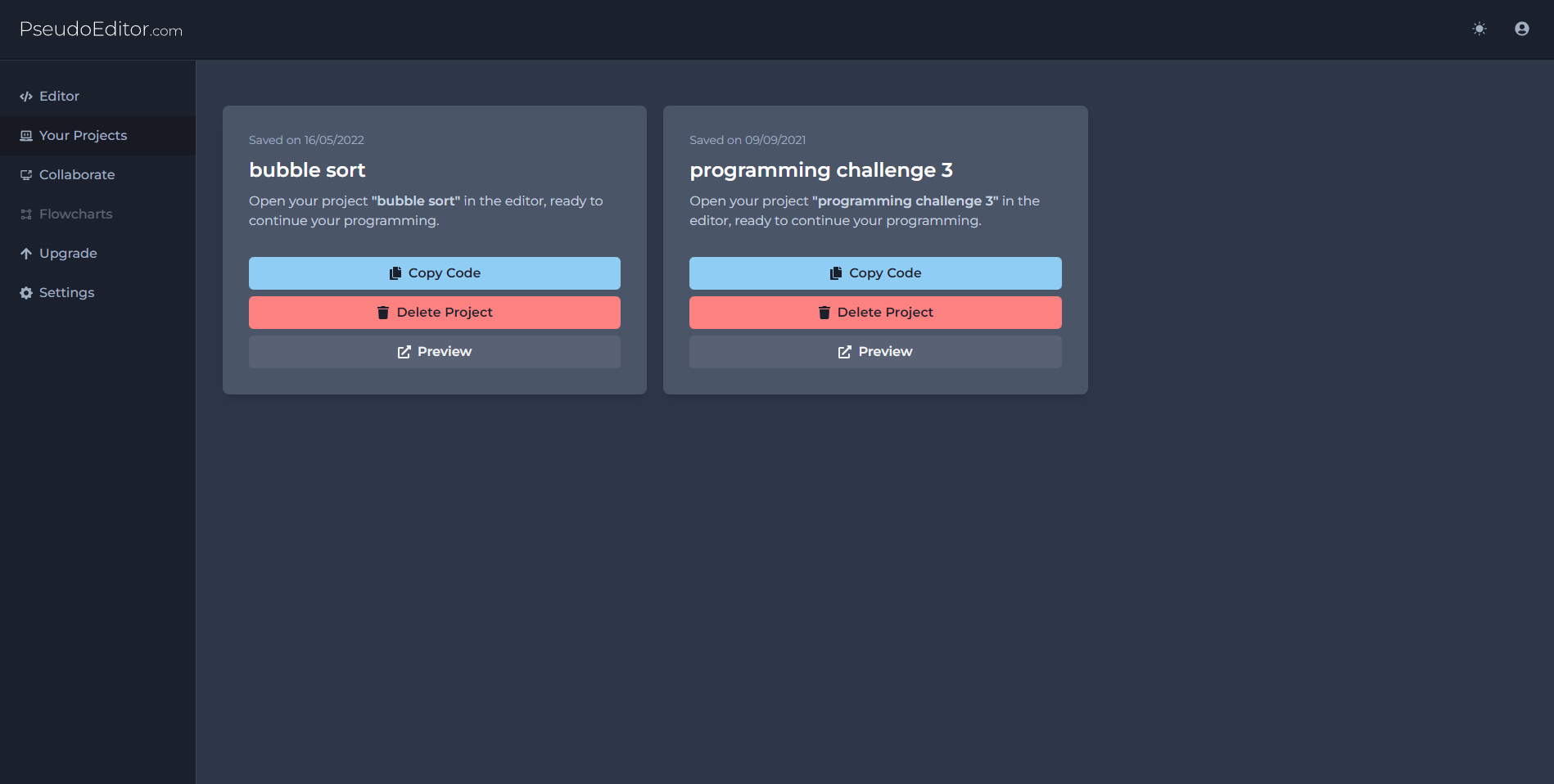Click the Your Projects laptop icon
Viewport: 1554px width, 784px height.
coord(26,136)
